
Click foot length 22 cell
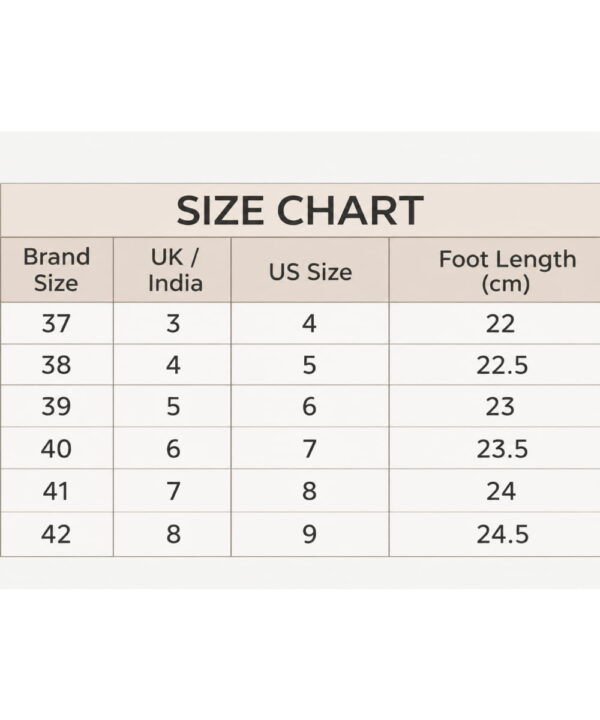[494, 323]
